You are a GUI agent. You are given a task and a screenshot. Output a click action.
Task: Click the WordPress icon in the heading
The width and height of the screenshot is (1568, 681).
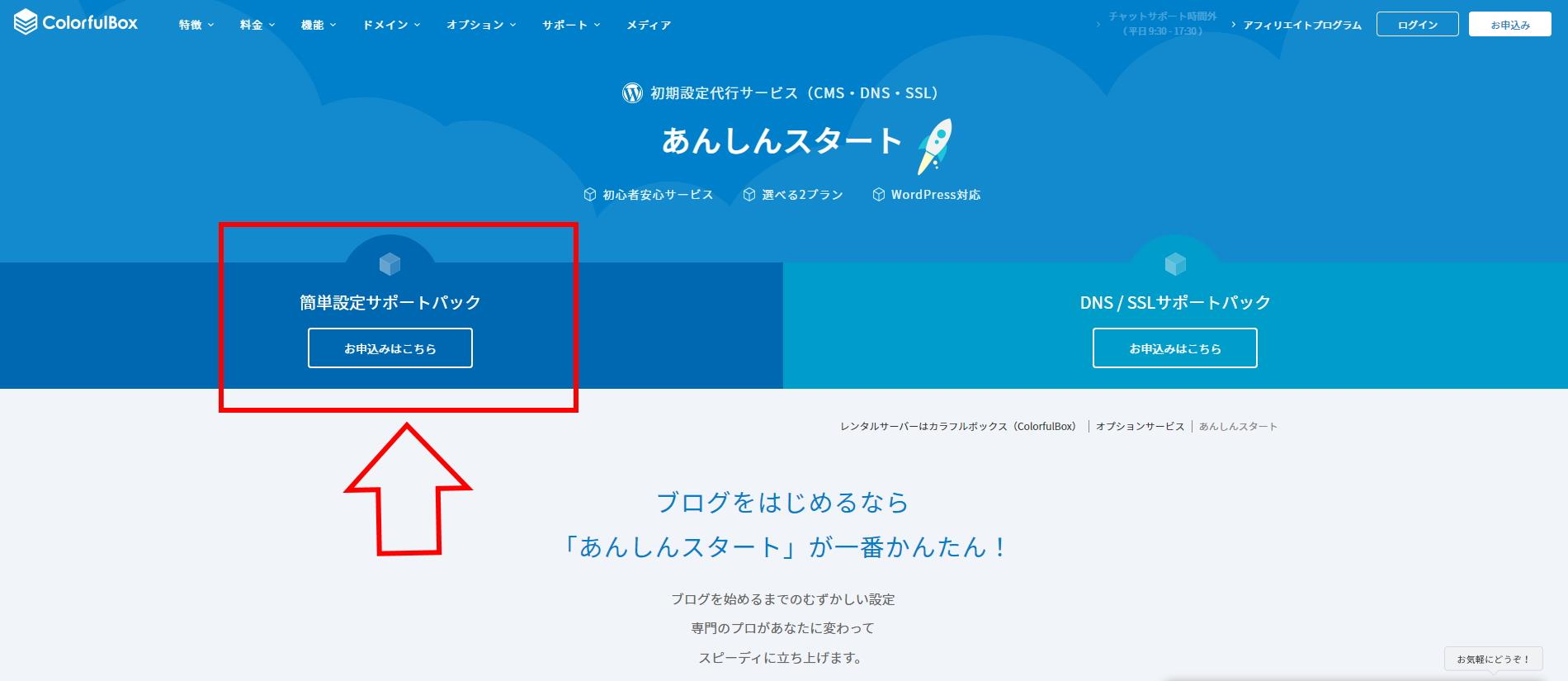pyautogui.click(x=632, y=92)
